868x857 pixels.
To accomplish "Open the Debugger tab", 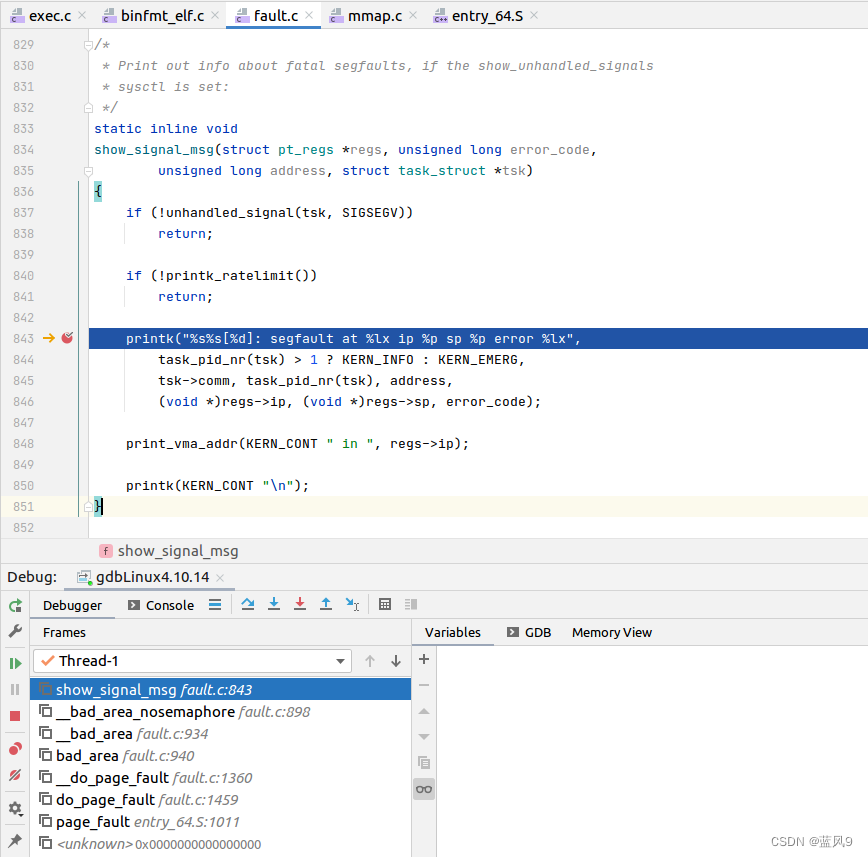I will click(x=73, y=605).
